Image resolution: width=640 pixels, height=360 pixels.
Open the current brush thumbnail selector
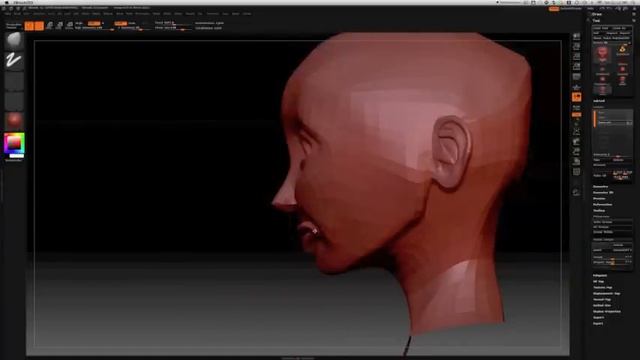[x=14, y=40]
